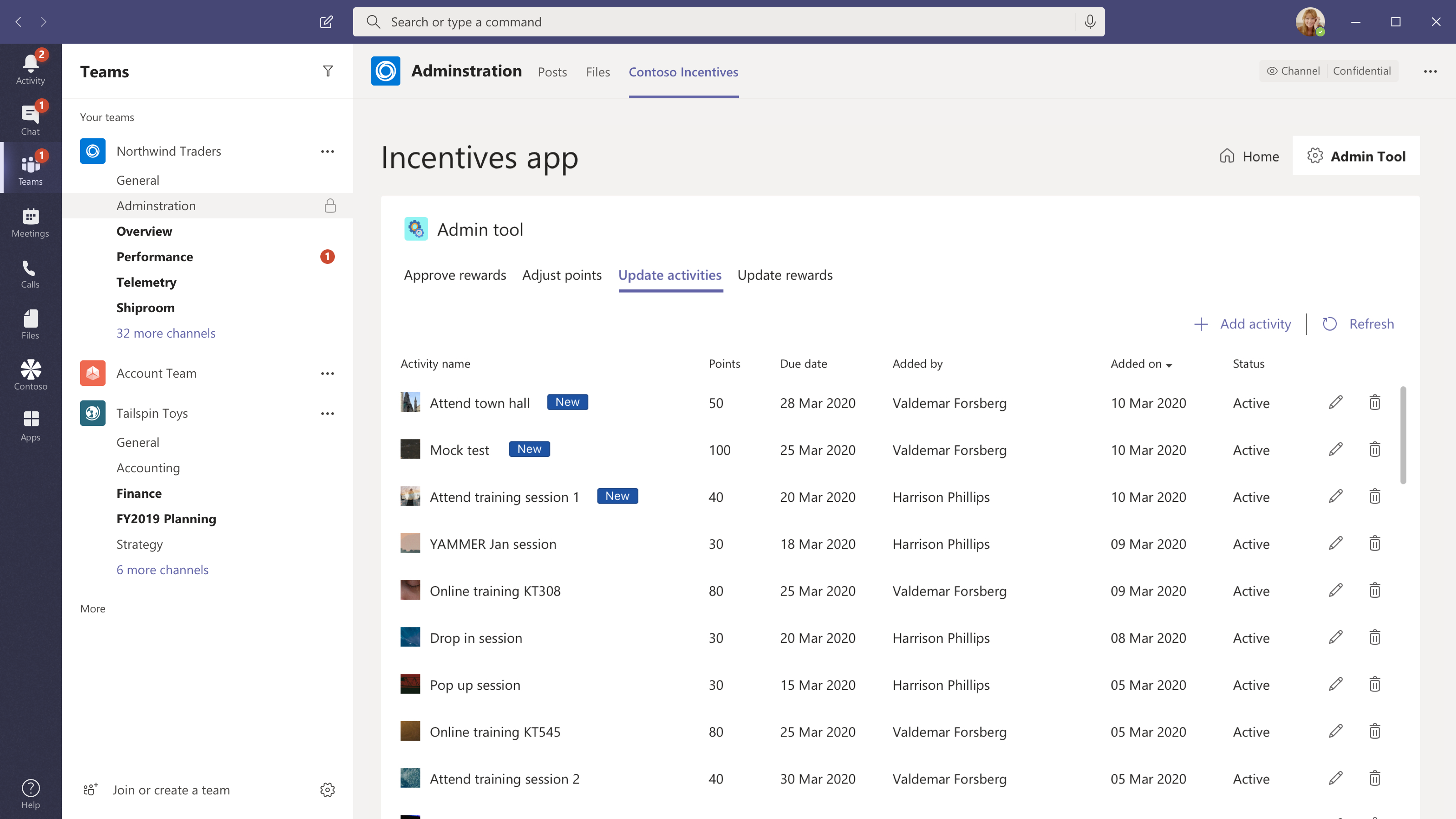Open Calls from the left rail
This screenshot has width=1456, height=819.
(x=30, y=273)
